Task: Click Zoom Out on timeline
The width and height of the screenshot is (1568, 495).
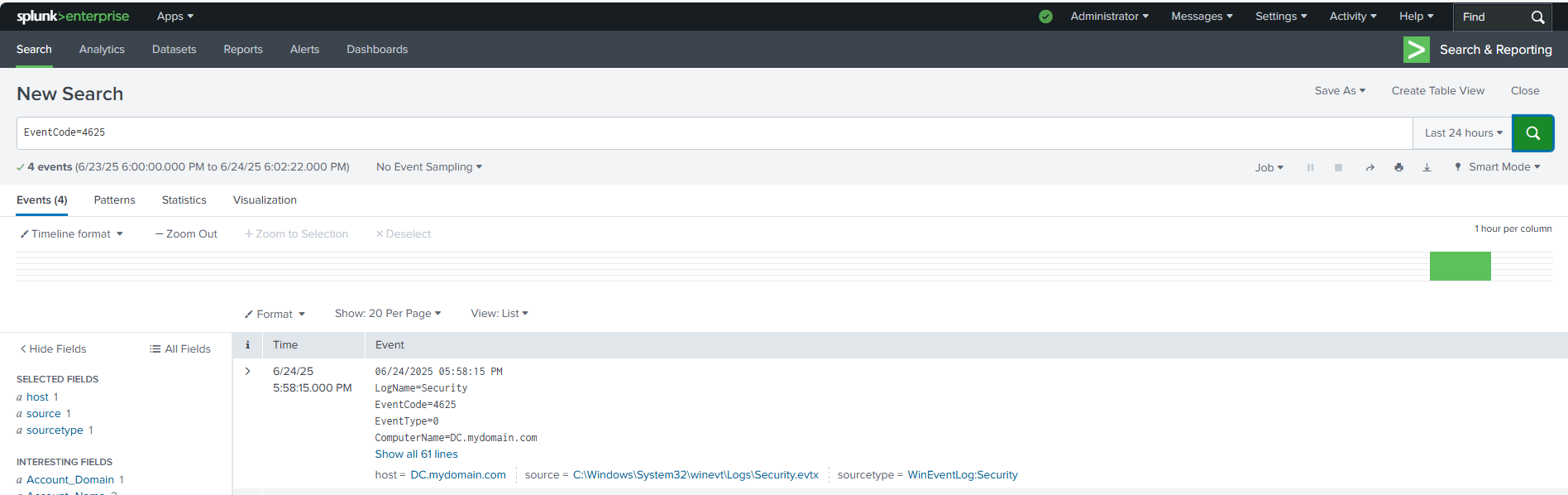Action: click(186, 234)
